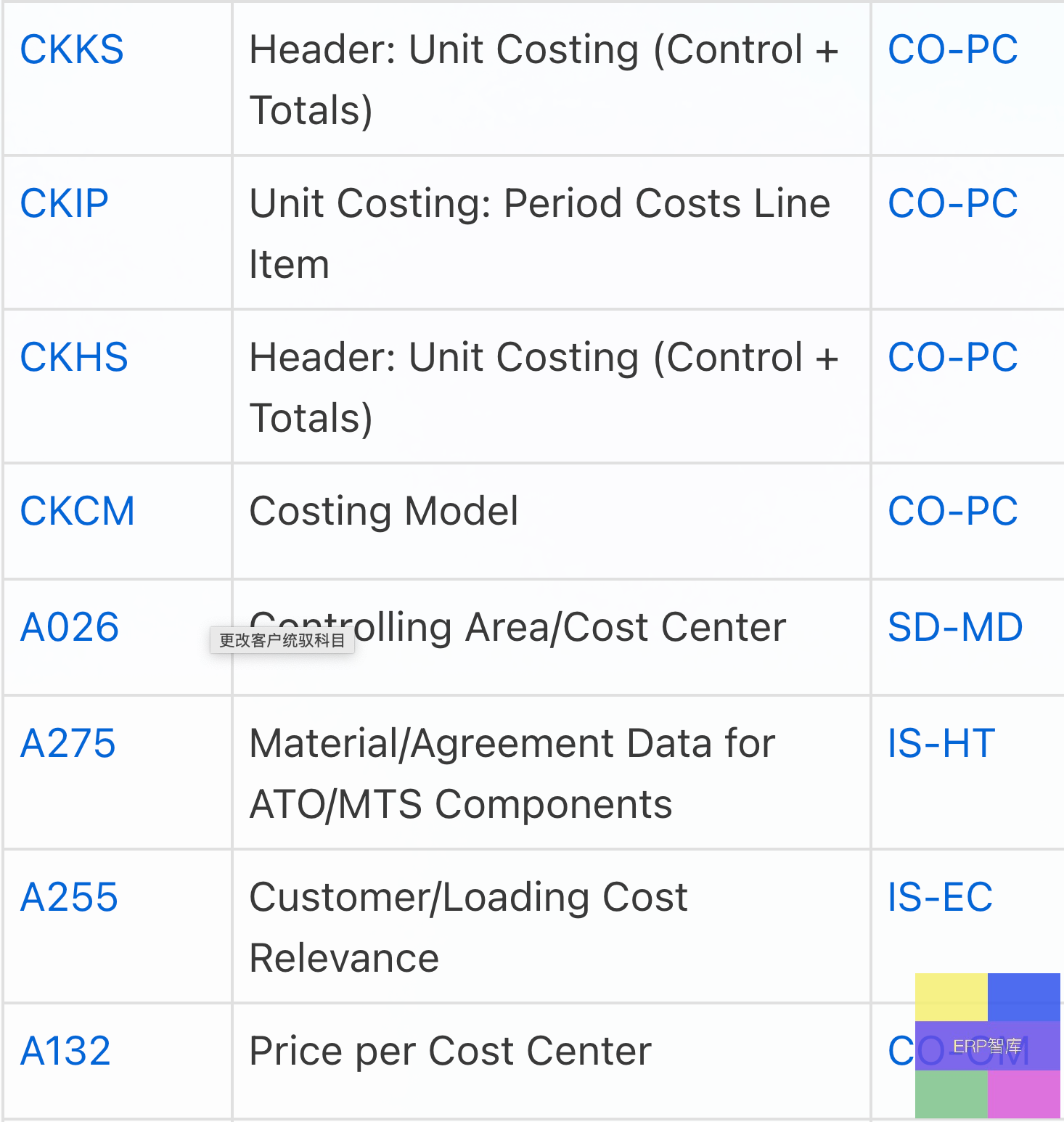Image resolution: width=1064 pixels, height=1122 pixels.
Task: Open the CKCM table link
Action: (78, 512)
